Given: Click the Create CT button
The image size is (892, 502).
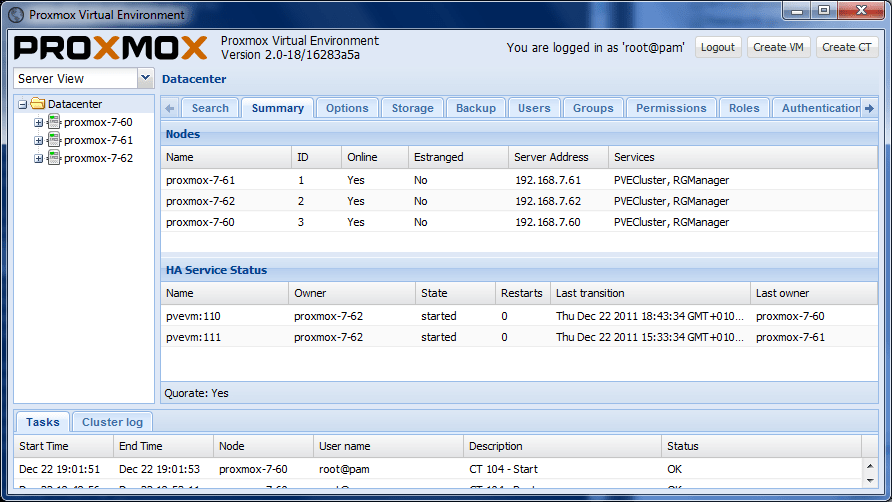Looking at the screenshot, I should (846, 47).
